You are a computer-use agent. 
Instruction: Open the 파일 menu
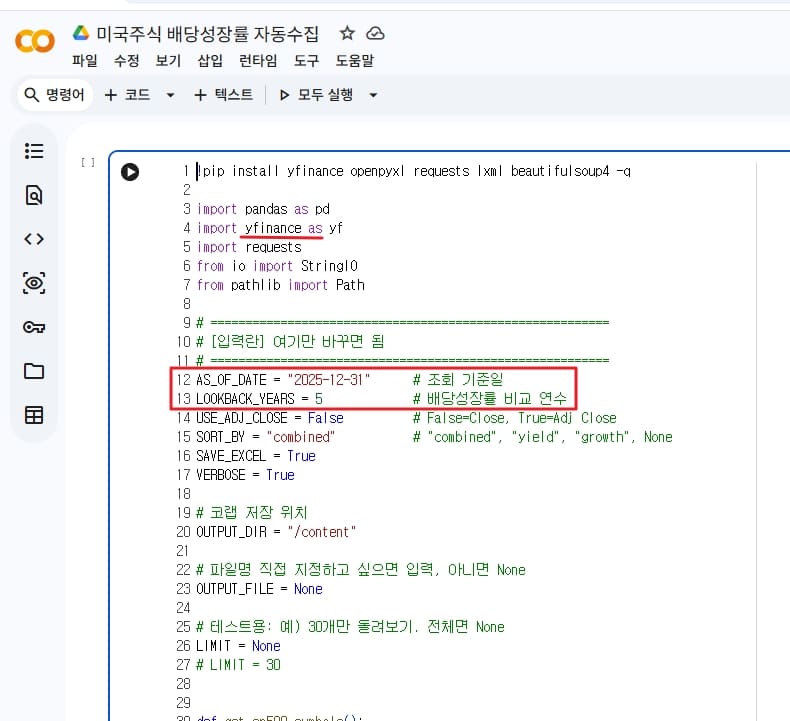pos(85,61)
